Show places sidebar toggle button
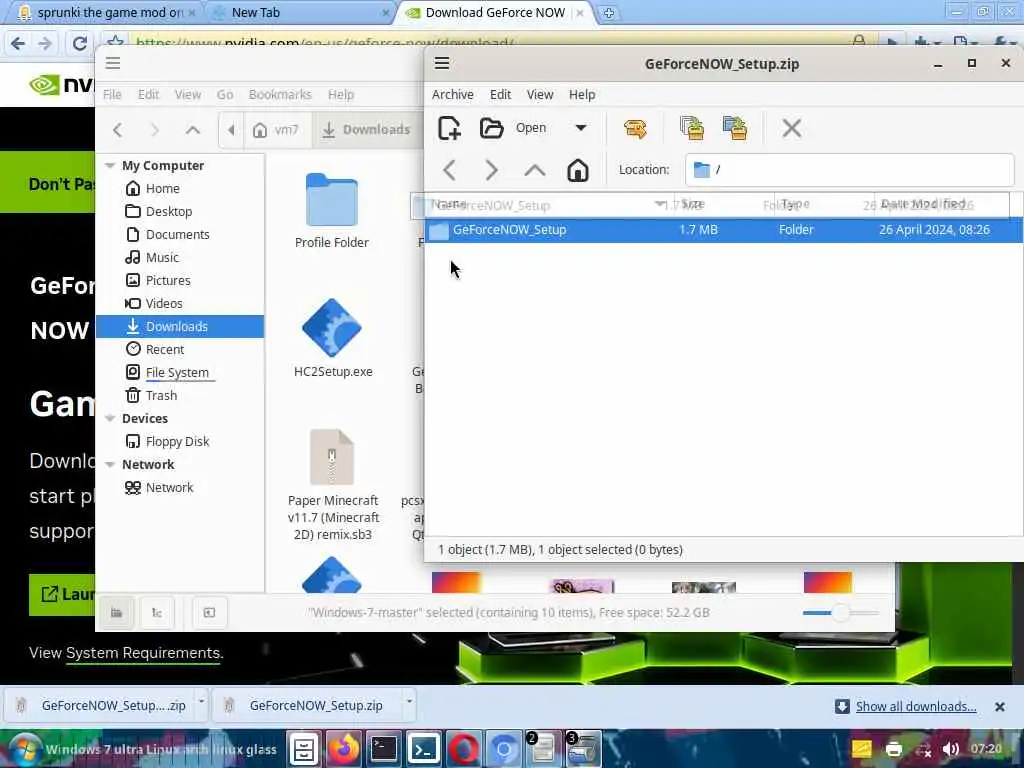Viewport: 1024px width, 768px height. (116, 613)
